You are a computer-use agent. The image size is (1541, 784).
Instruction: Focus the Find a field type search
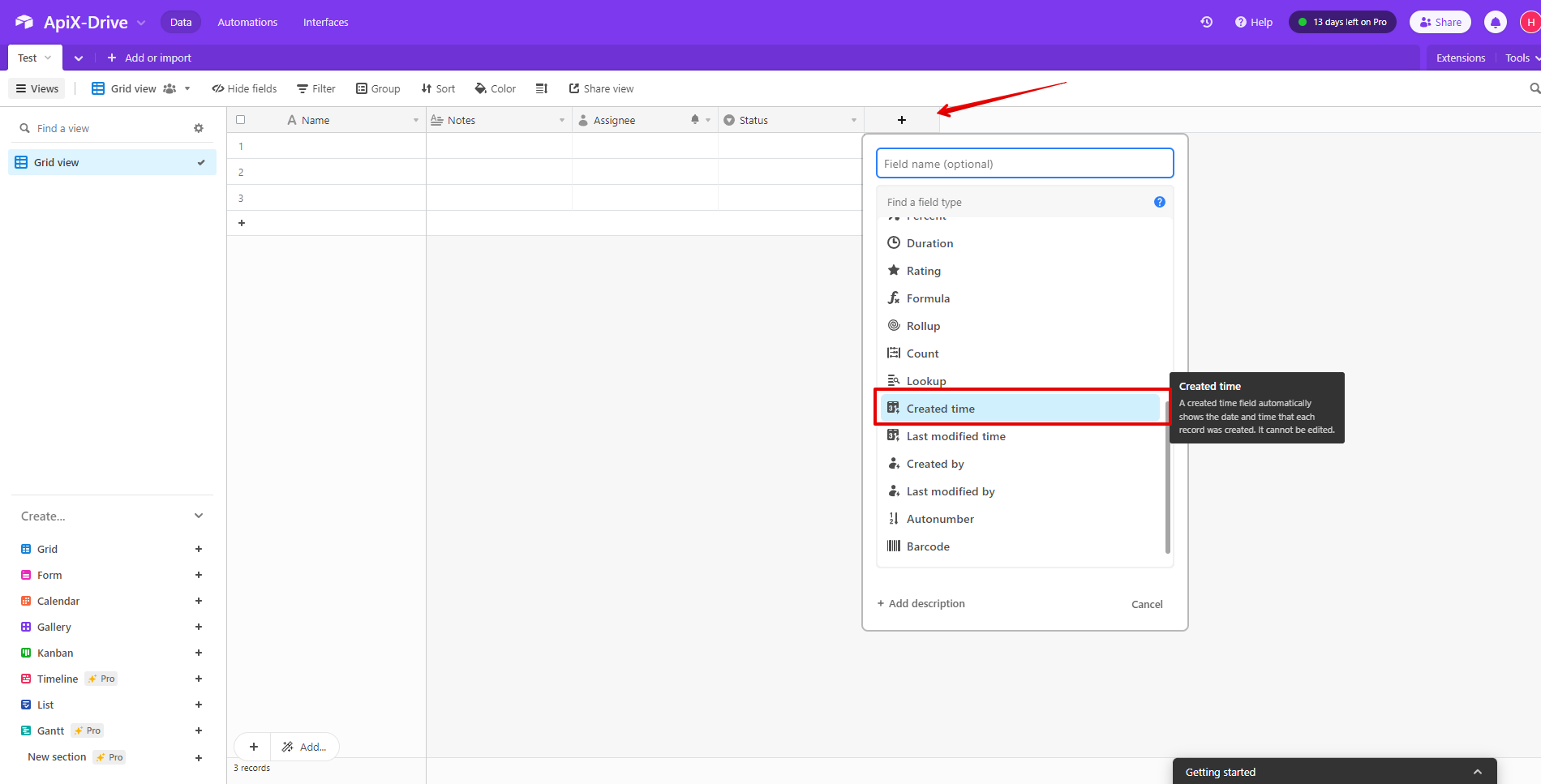click(x=1014, y=202)
